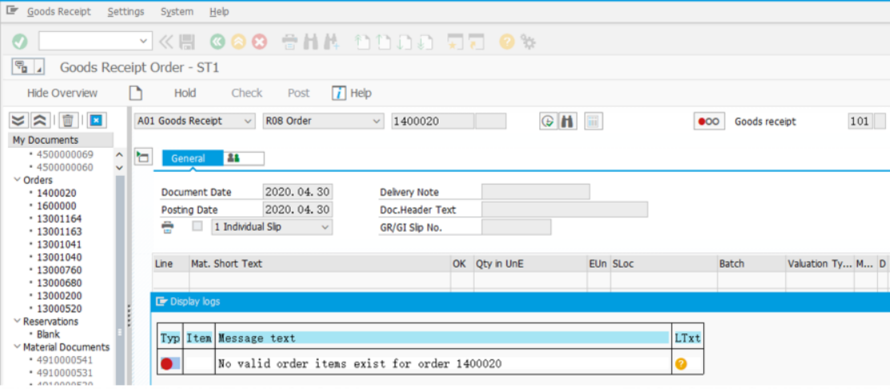Click scroll down arrow in My Documents panel
The image size is (890, 389).
click(x=119, y=168)
